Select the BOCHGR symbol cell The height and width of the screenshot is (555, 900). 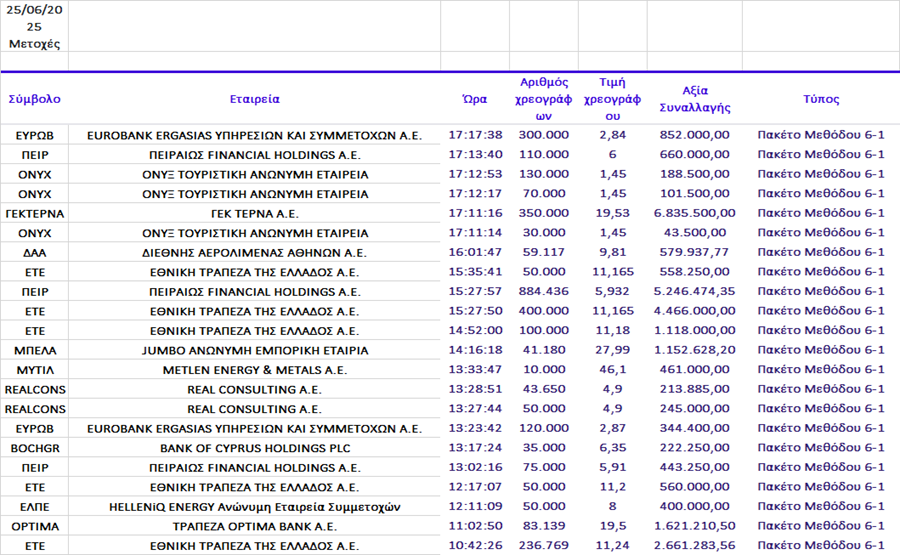coord(34,448)
